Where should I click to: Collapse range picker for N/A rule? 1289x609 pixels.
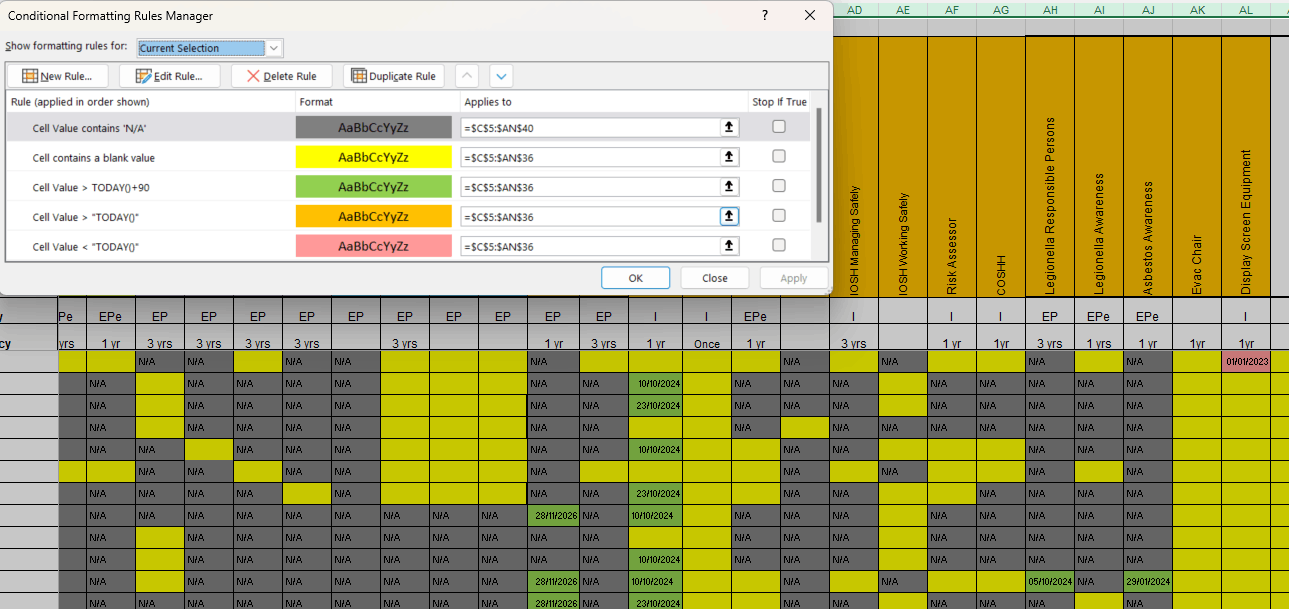coord(729,127)
